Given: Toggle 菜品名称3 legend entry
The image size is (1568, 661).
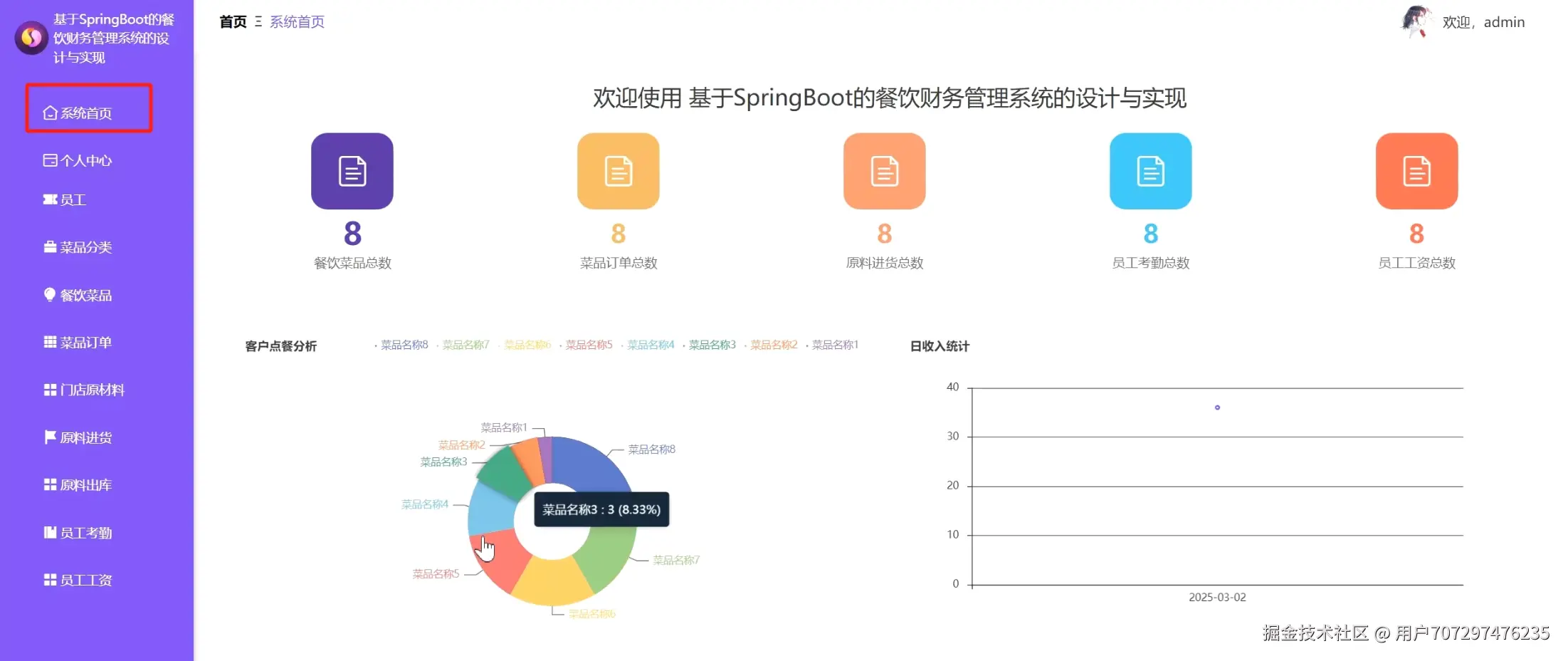Looking at the screenshot, I should coord(710,345).
